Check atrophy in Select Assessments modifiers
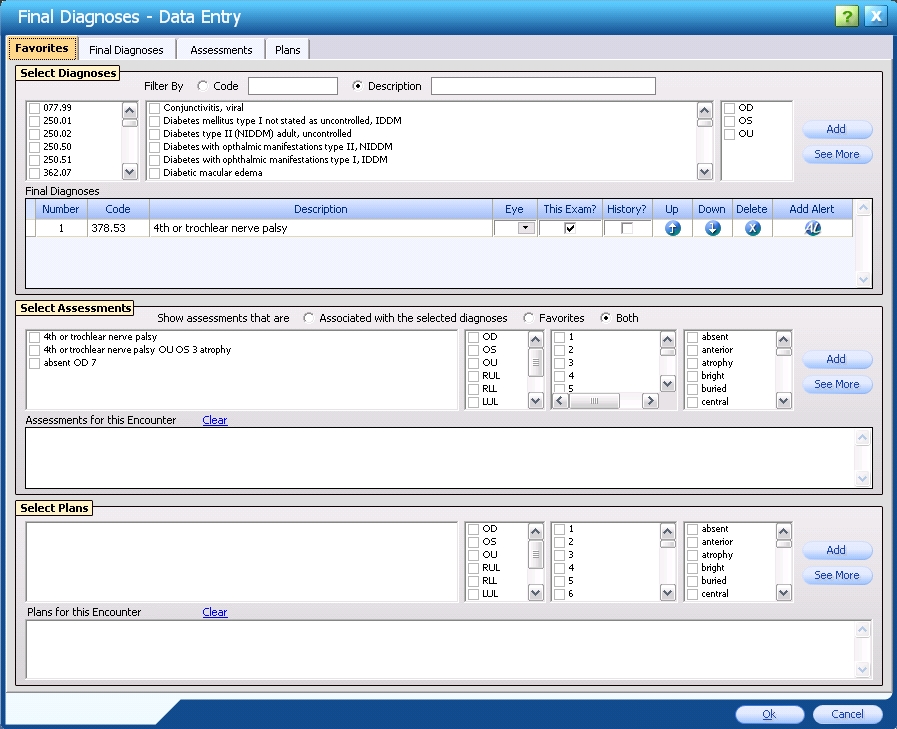 (693, 363)
